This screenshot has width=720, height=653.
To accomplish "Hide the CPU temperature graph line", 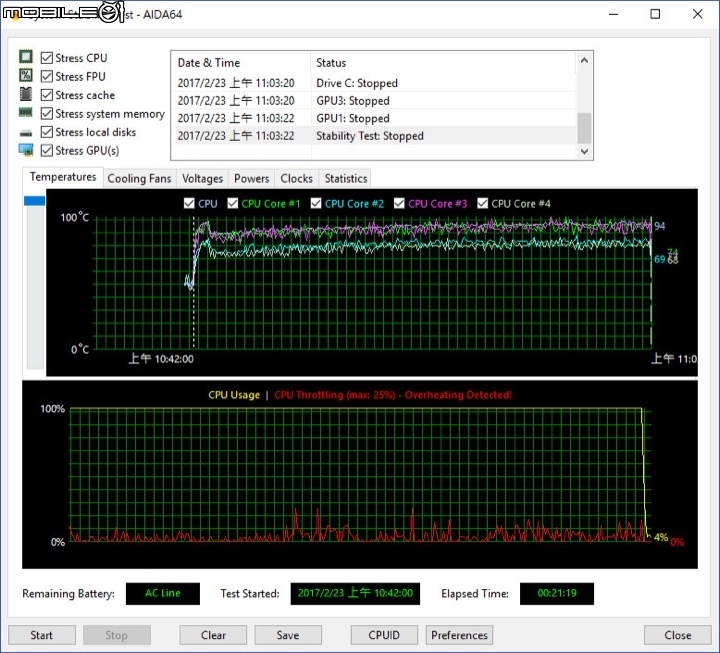I will pos(189,203).
